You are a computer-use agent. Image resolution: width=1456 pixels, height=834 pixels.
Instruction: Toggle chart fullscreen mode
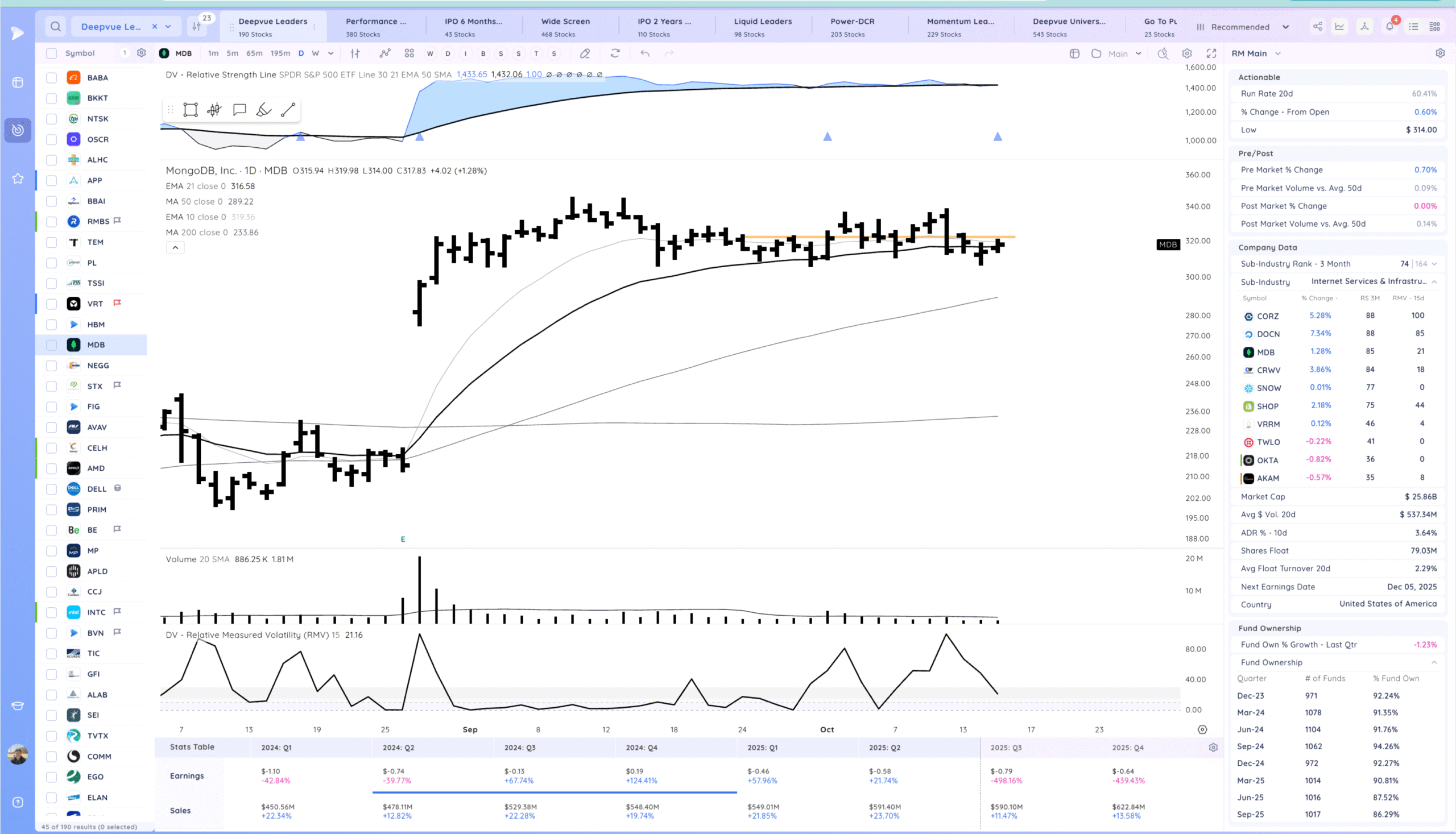(x=1211, y=53)
